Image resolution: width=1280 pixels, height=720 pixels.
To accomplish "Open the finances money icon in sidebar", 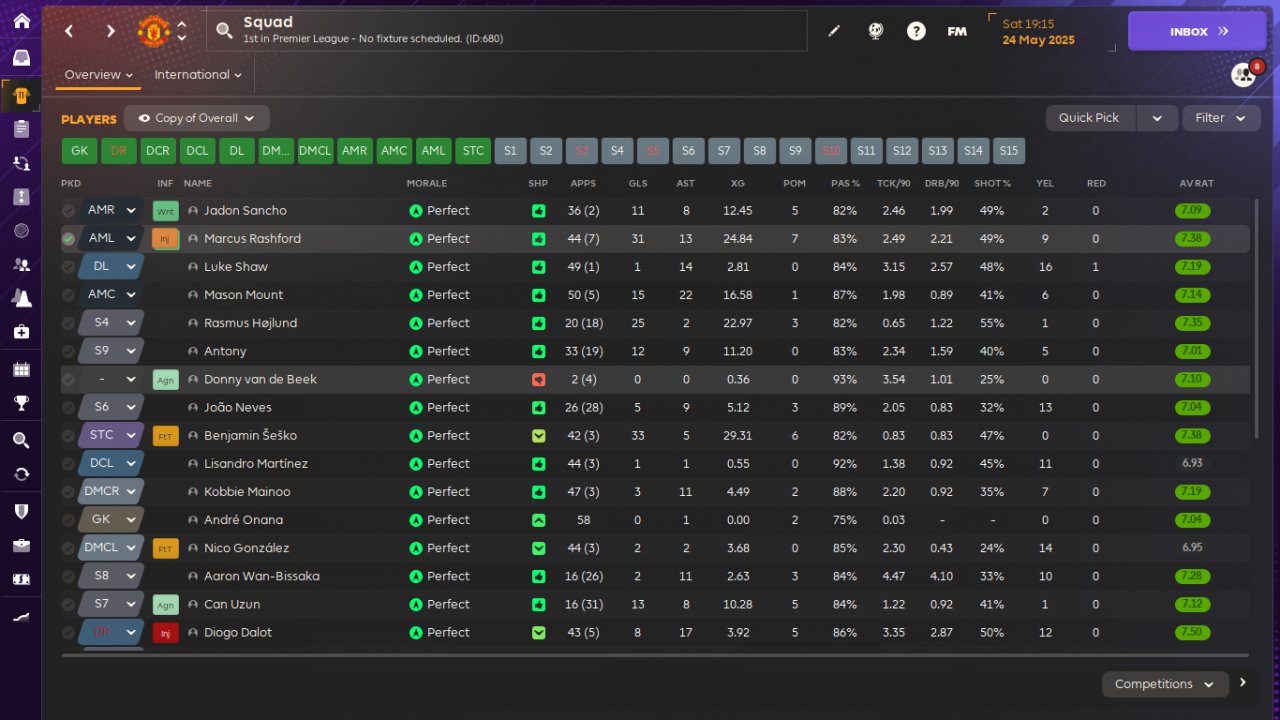I will click(x=21, y=580).
